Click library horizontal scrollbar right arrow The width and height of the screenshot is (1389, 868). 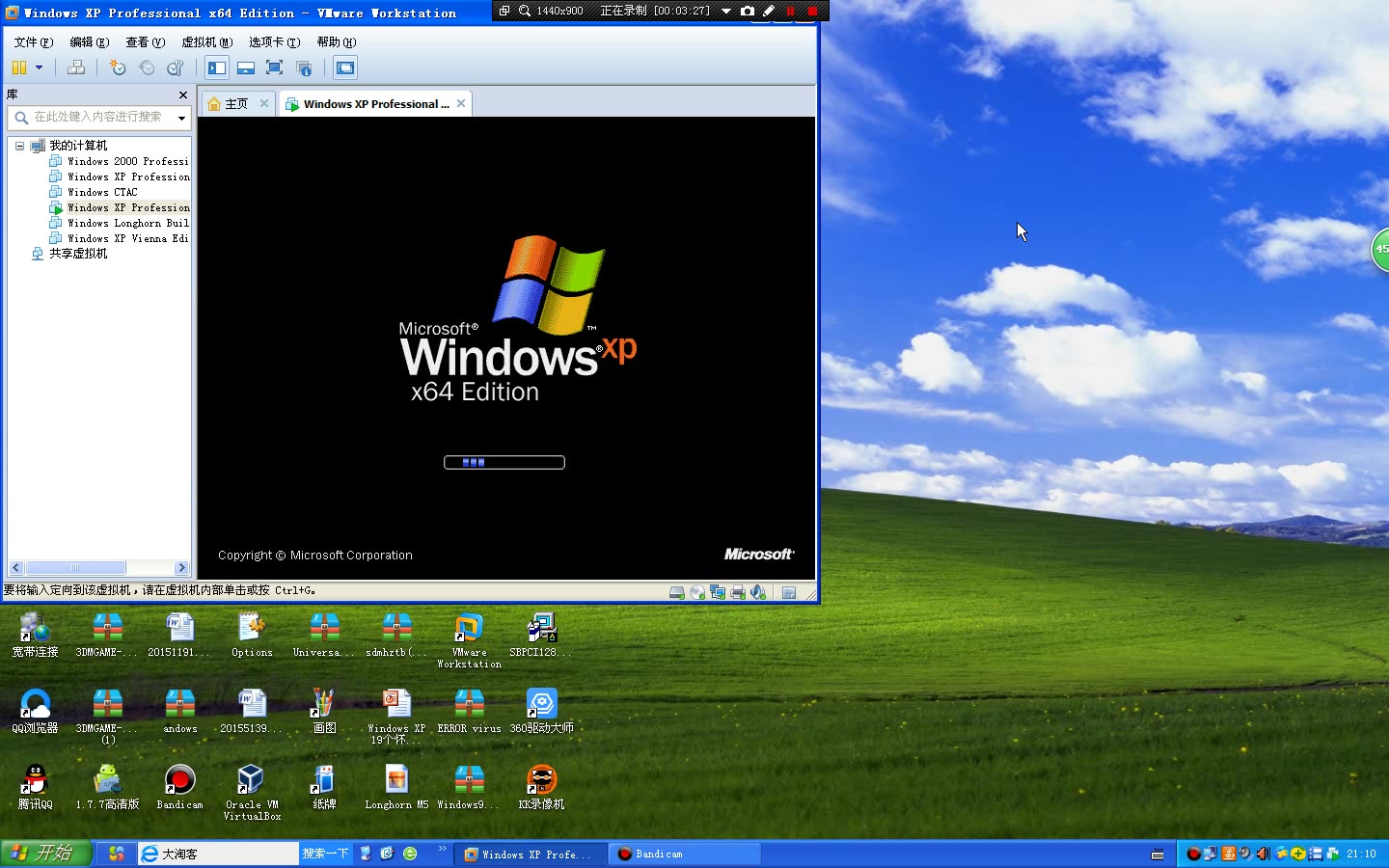tap(181, 567)
